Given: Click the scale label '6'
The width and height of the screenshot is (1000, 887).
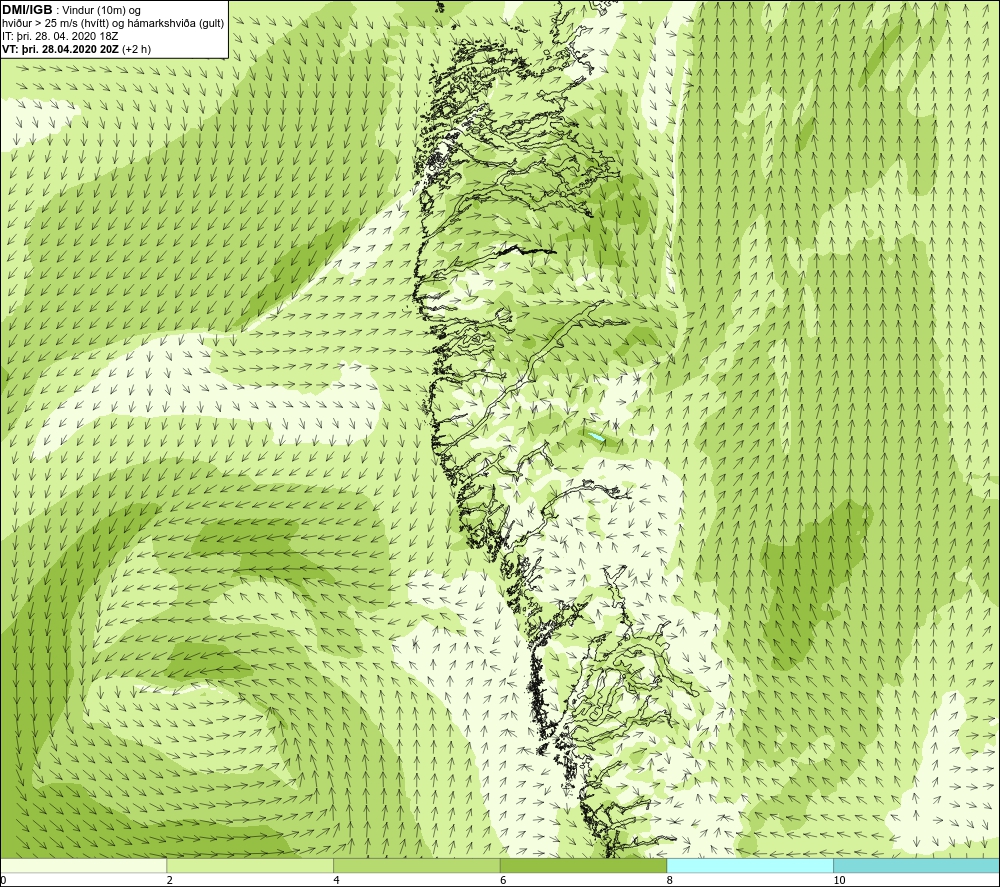Looking at the screenshot, I should coord(503,880).
